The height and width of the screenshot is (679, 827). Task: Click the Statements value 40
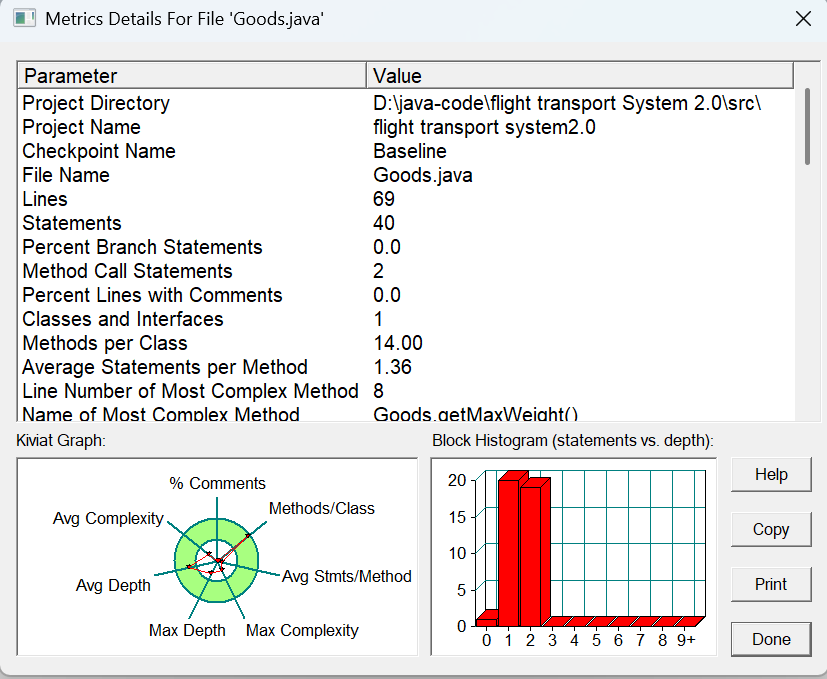(x=383, y=223)
